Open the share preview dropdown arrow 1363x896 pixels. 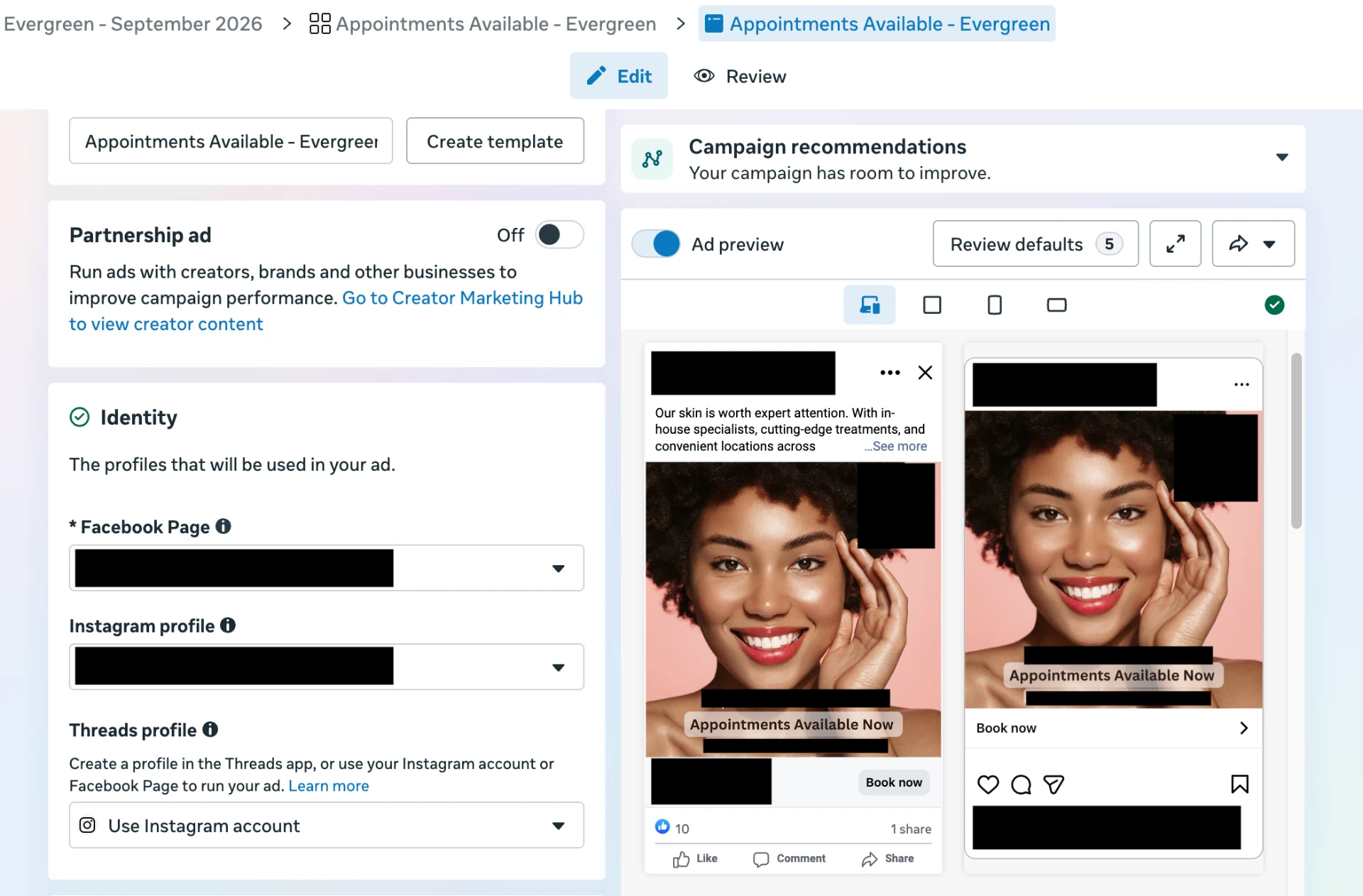point(1269,244)
